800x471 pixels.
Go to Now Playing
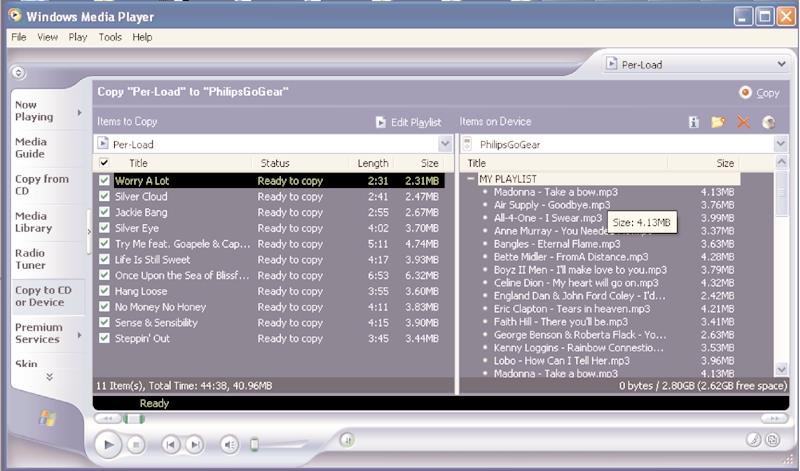click(34, 111)
